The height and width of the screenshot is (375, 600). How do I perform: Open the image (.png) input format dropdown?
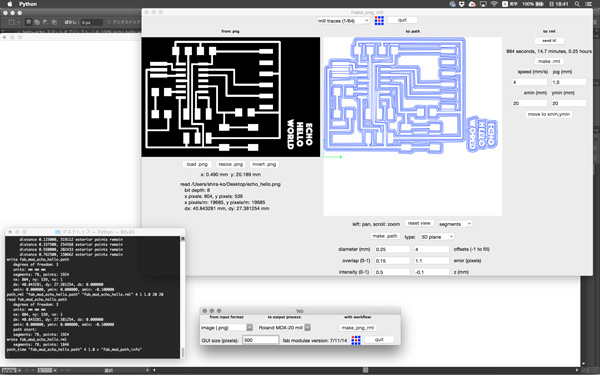click(226, 328)
